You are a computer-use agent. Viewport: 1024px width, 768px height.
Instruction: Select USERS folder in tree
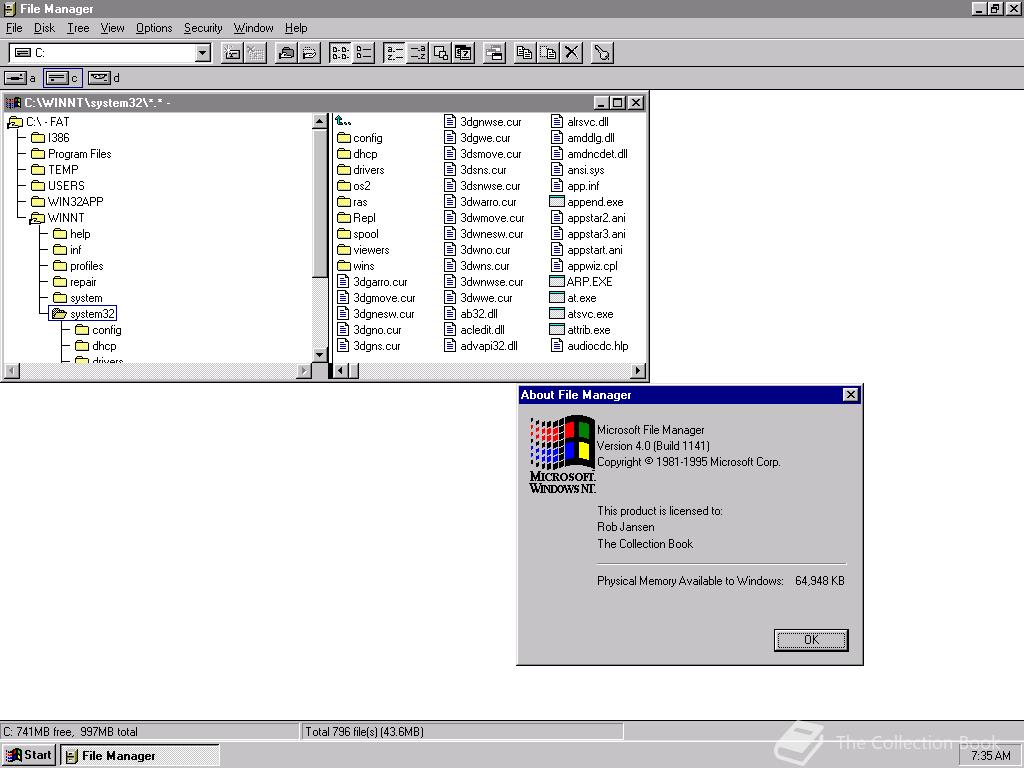[57, 185]
